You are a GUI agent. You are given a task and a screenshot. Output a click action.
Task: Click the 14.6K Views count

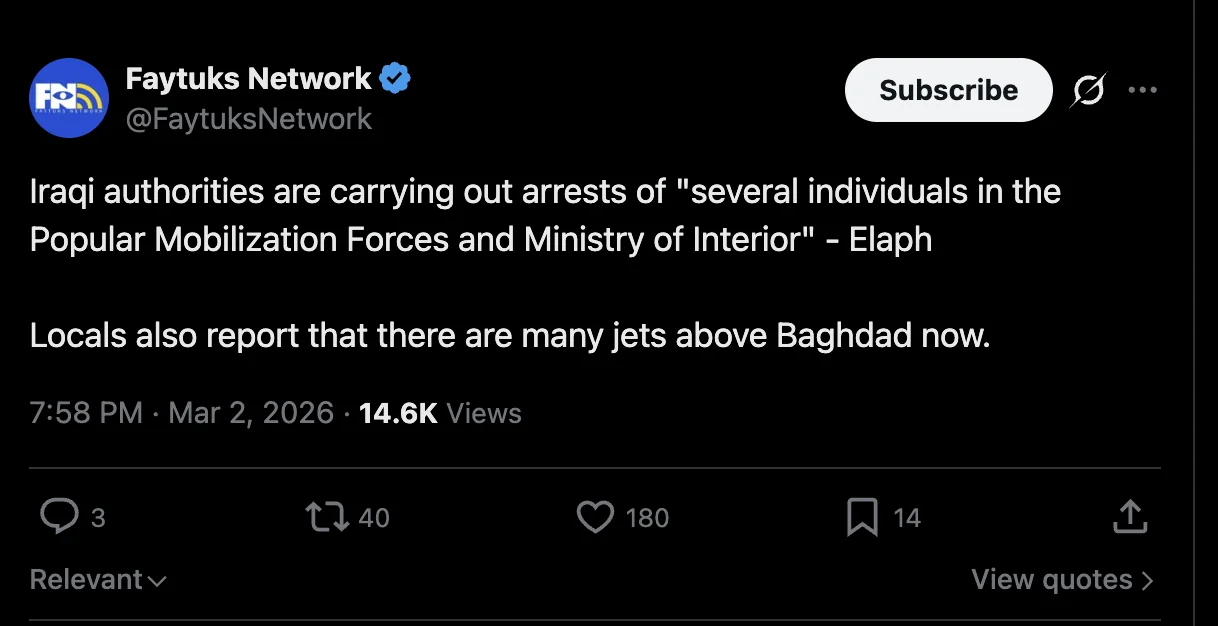point(440,413)
